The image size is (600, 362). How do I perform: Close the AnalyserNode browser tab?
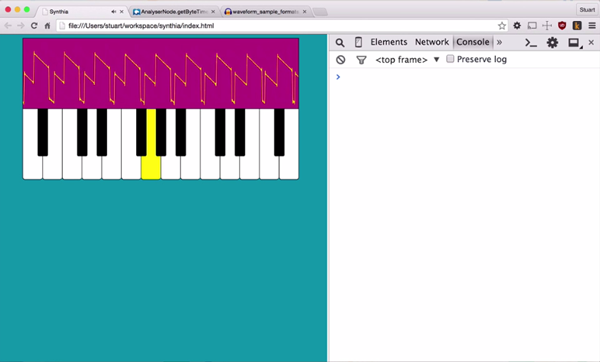click(x=213, y=12)
